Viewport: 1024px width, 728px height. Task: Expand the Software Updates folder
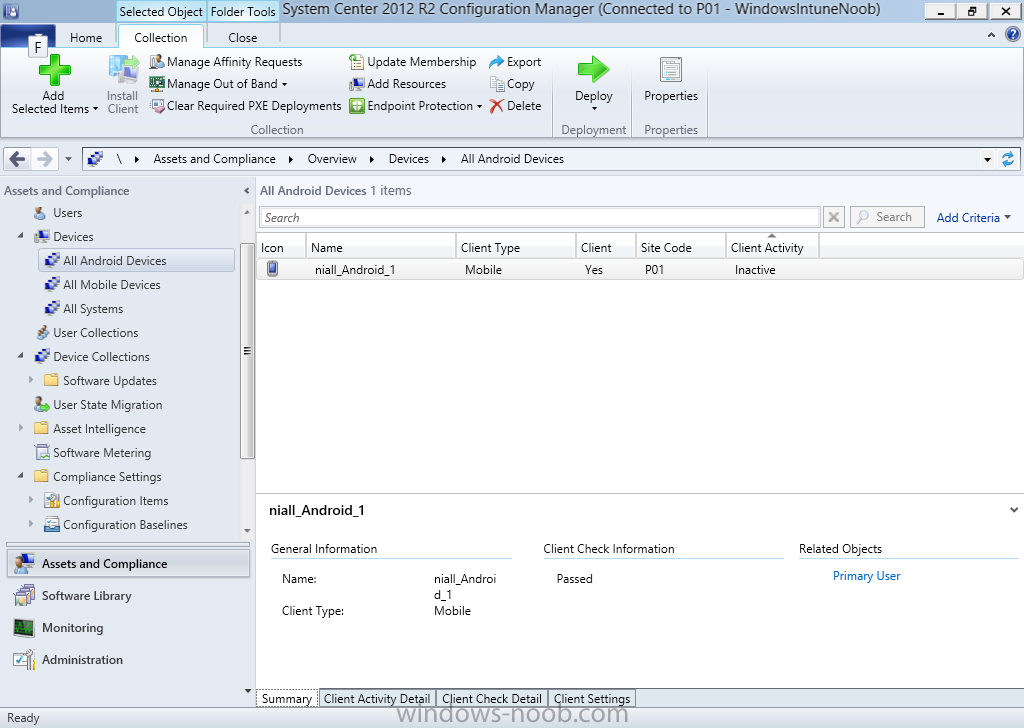click(x=31, y=380)
